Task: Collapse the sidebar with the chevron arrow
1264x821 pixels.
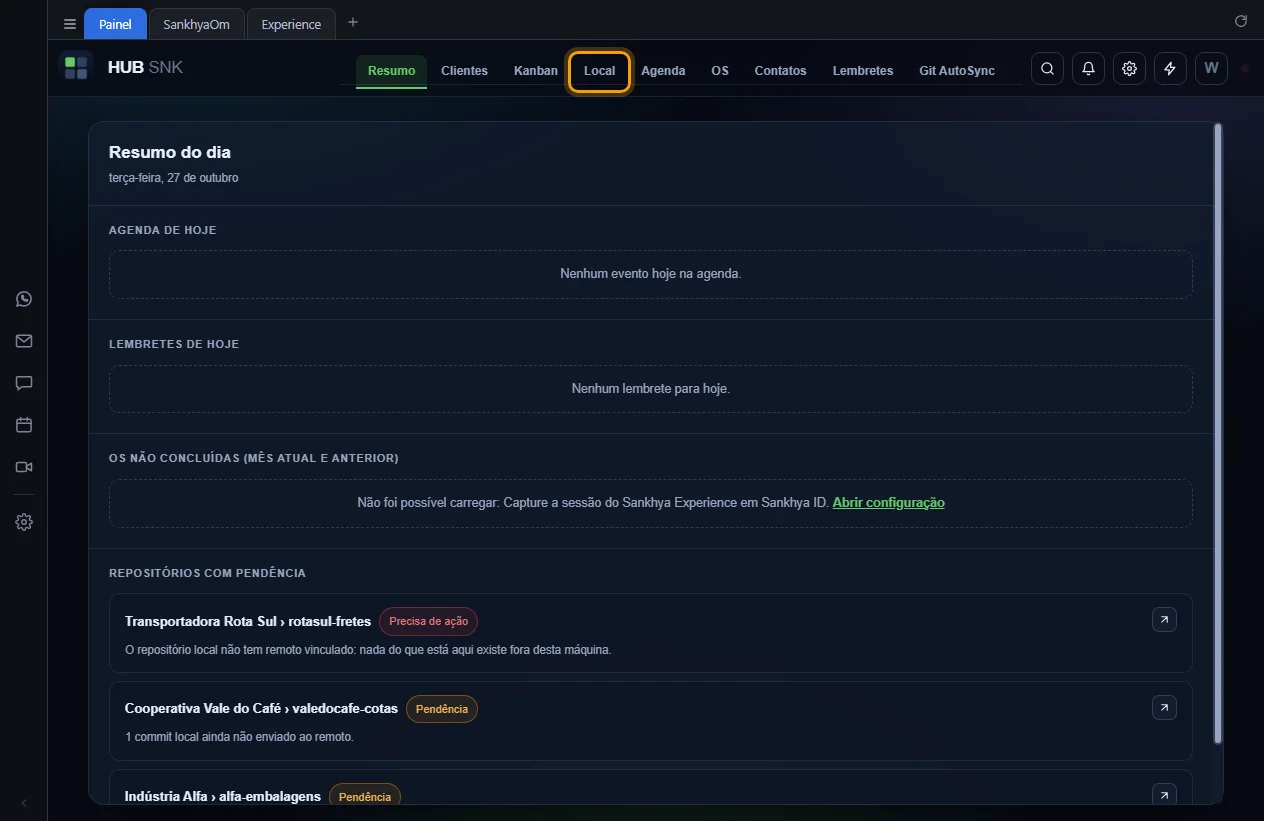Action: (x=24, y=803)
